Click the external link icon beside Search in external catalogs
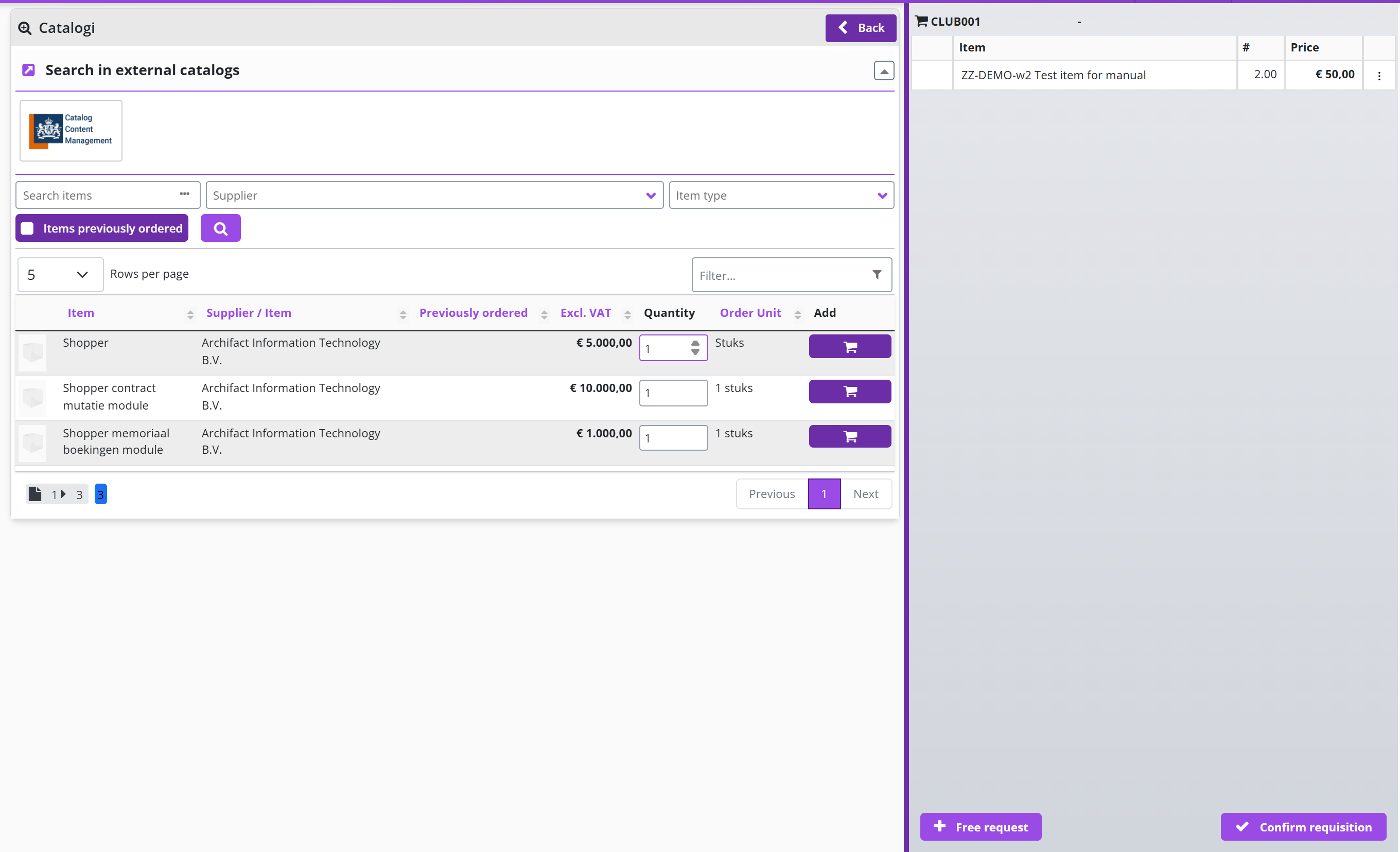The width and height of the screenshot is (1400, 852). tap(28, 70)
